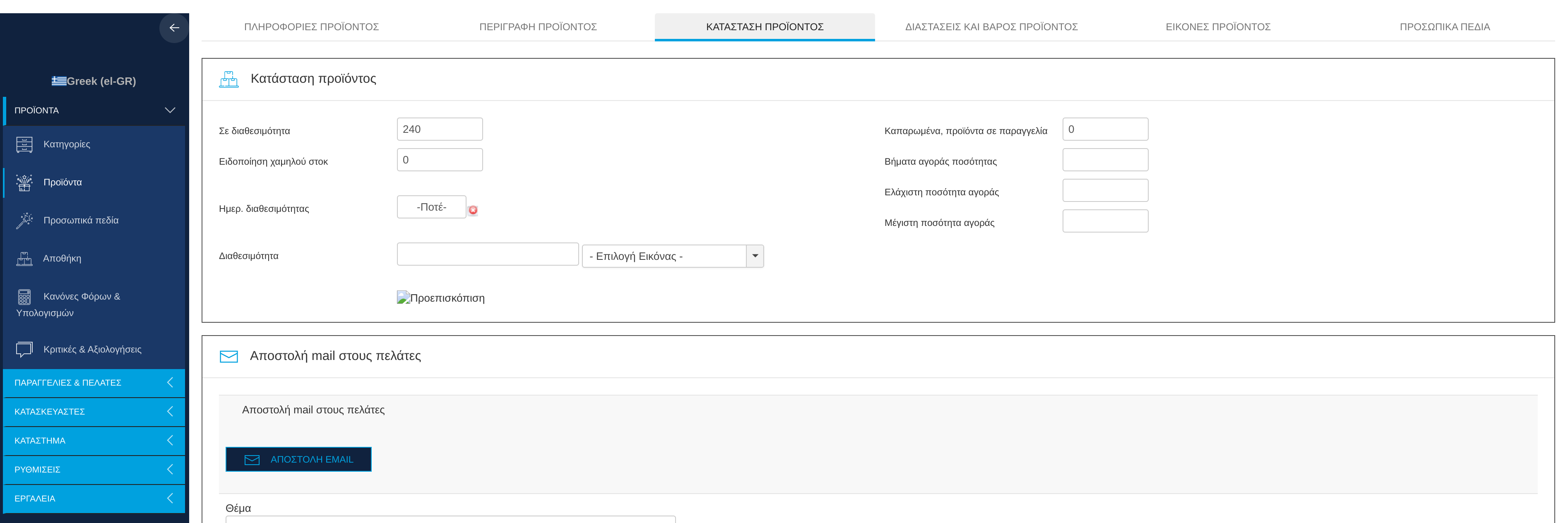
Task: Select the ΚΑΤΑΣΤΑΣΗ ΠΡΟΪΟΝΤΟΣ tab
Action: click(x=765, y=27)
